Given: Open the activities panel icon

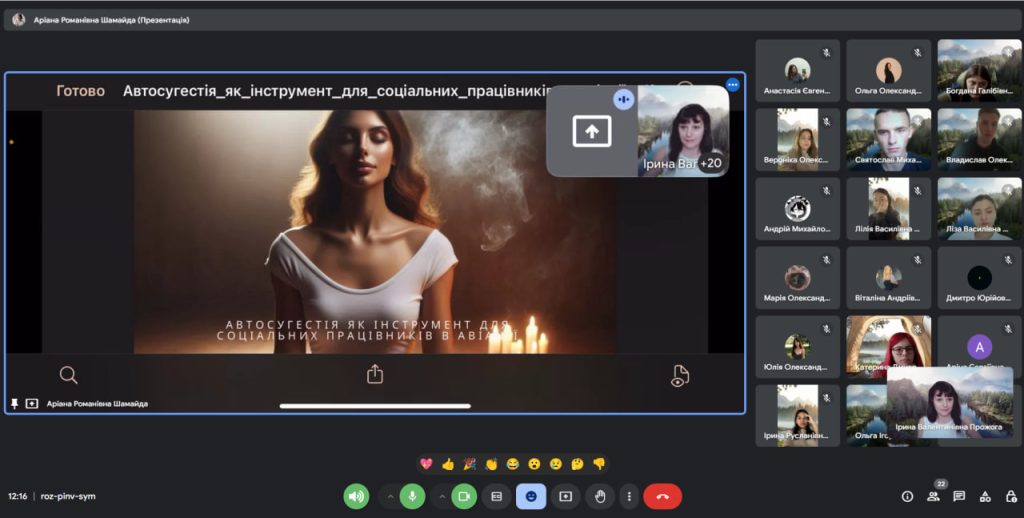Looking at the screenshot, I should [x=984, y=496].
